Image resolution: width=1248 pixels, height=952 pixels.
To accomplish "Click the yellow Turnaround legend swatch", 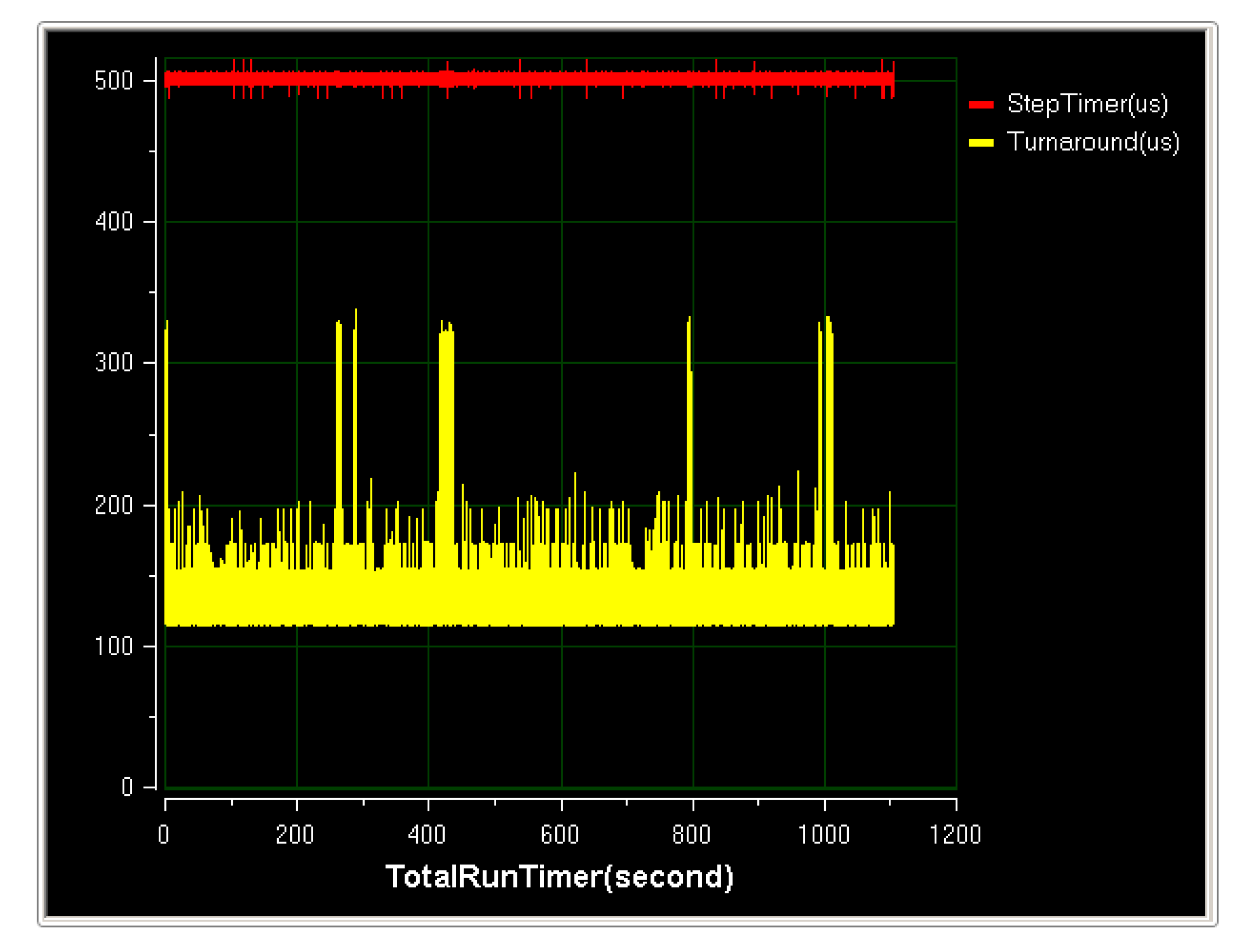I will pyautogui.click(x=981, y=143).
